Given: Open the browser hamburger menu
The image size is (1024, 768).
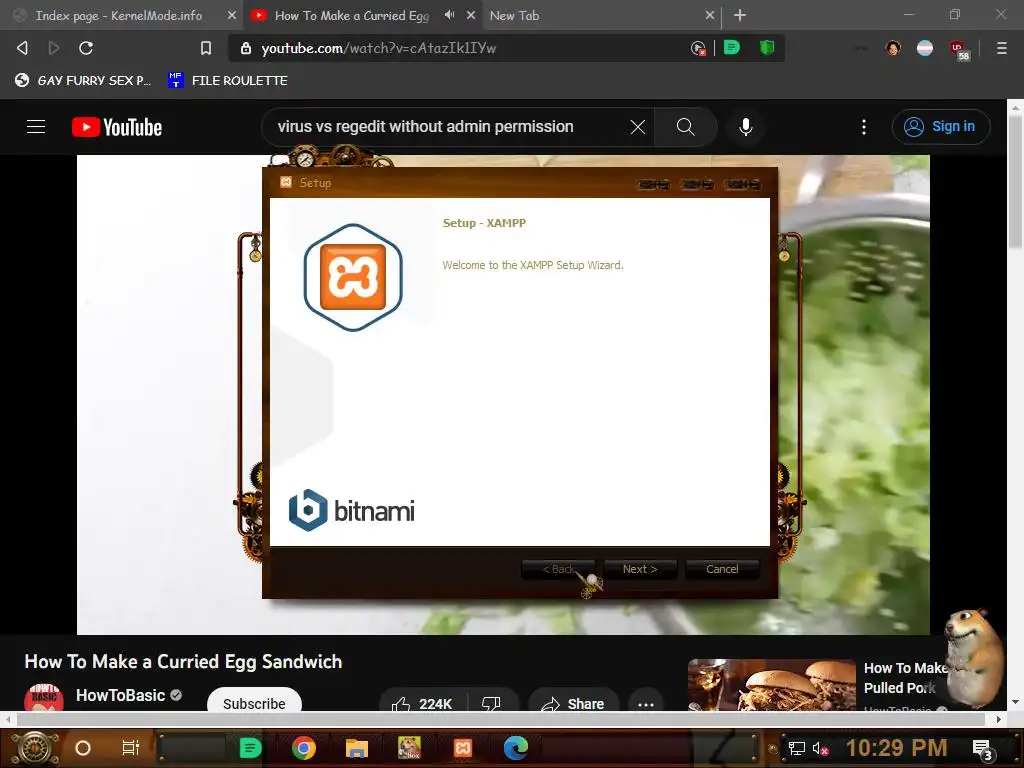Looking at the screenshot, I should click(1002, 48).
